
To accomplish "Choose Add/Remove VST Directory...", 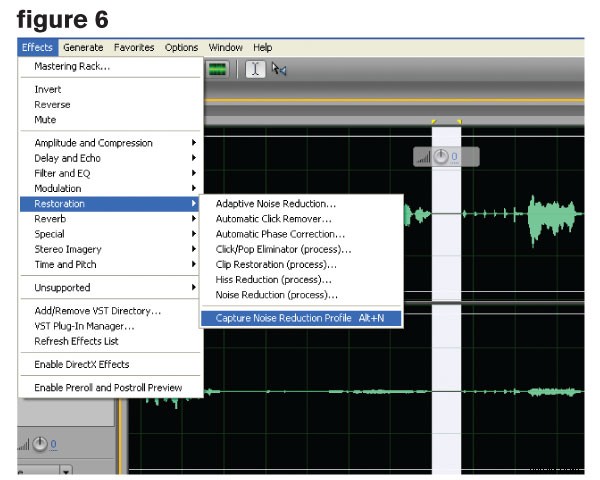I will (x=110, y=310).
